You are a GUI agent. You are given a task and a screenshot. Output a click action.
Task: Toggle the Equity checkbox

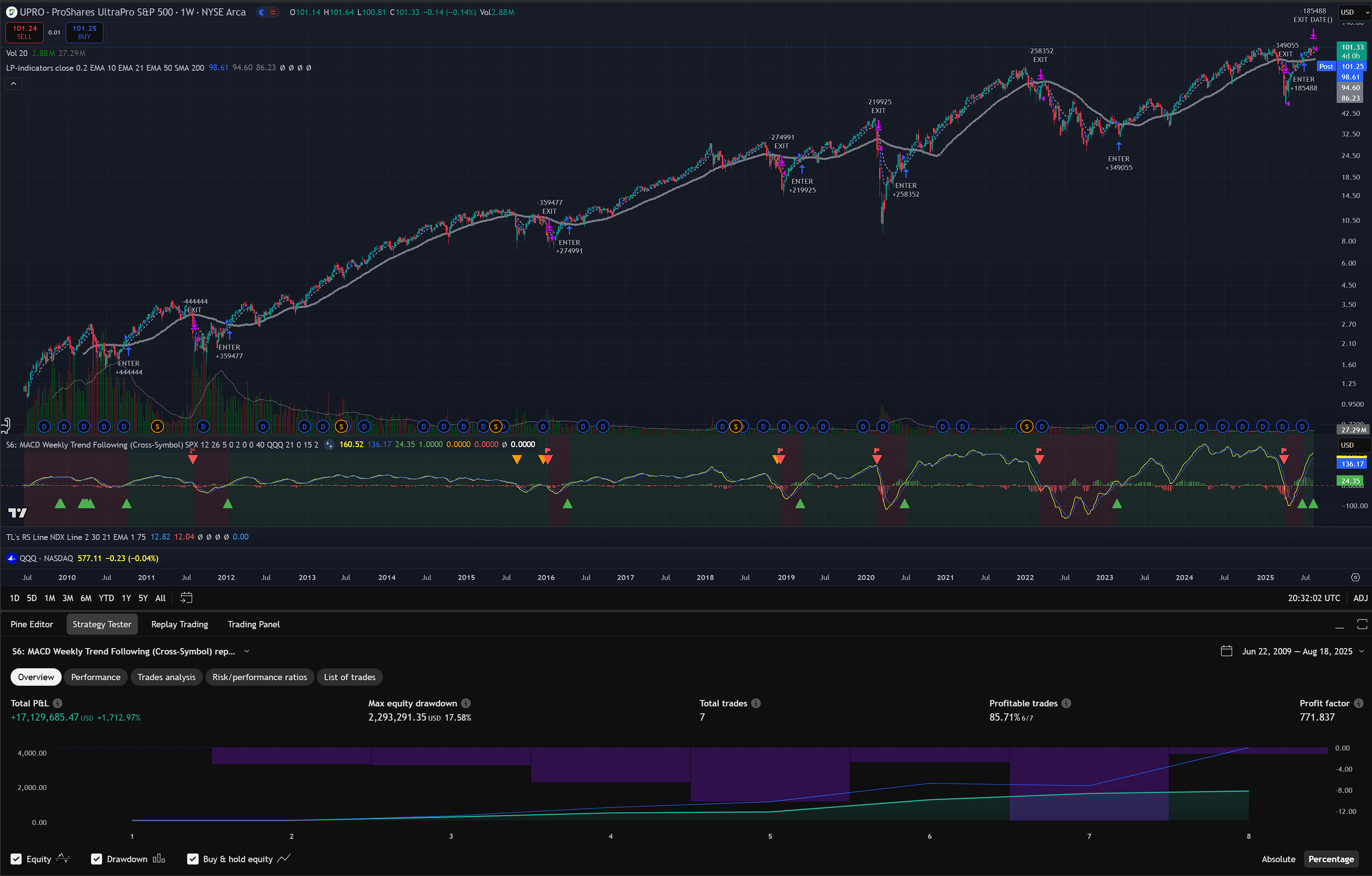[x=16, y=859]
